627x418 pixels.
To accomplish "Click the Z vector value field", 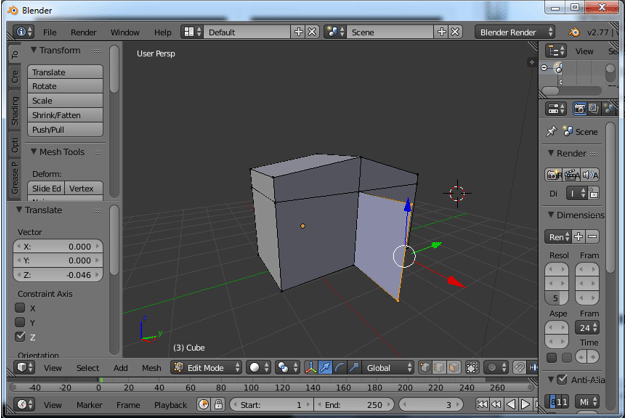I will coord(58,275).
